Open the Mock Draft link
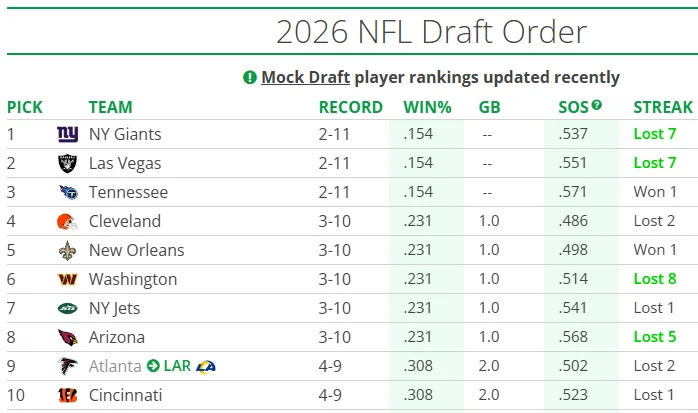Viewport: 698px width, 413px height. [305, 78]
